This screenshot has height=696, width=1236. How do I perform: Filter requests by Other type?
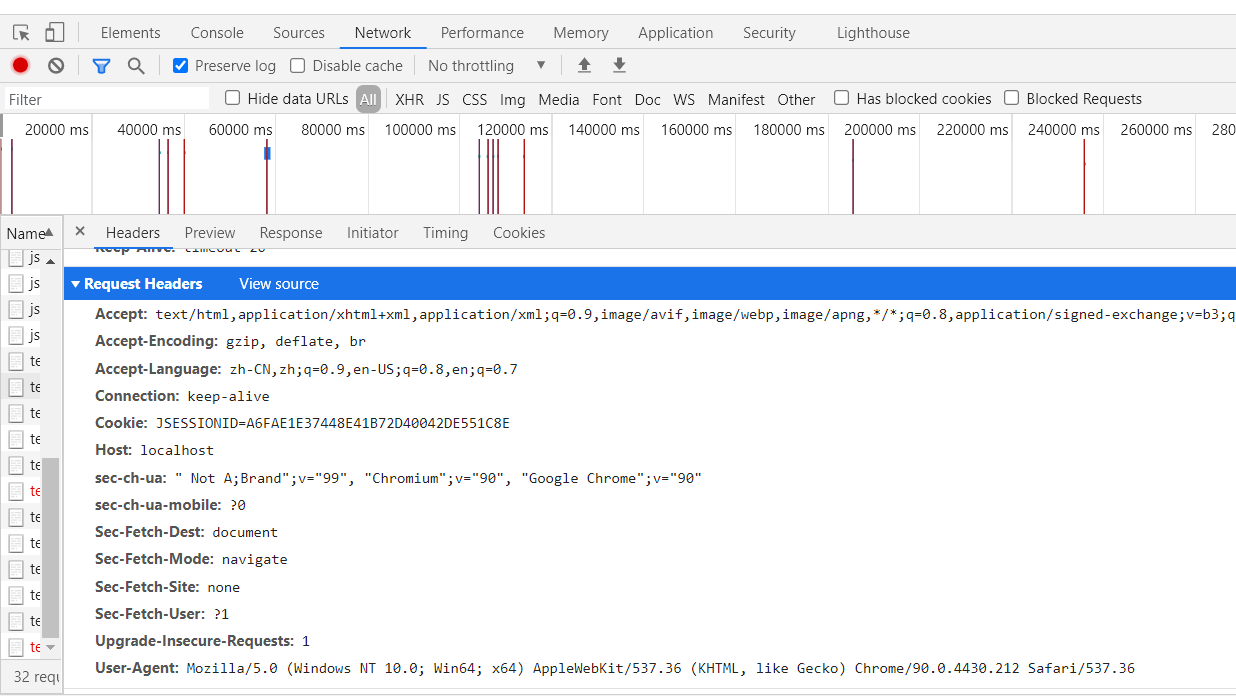click(x=796, y=99)
